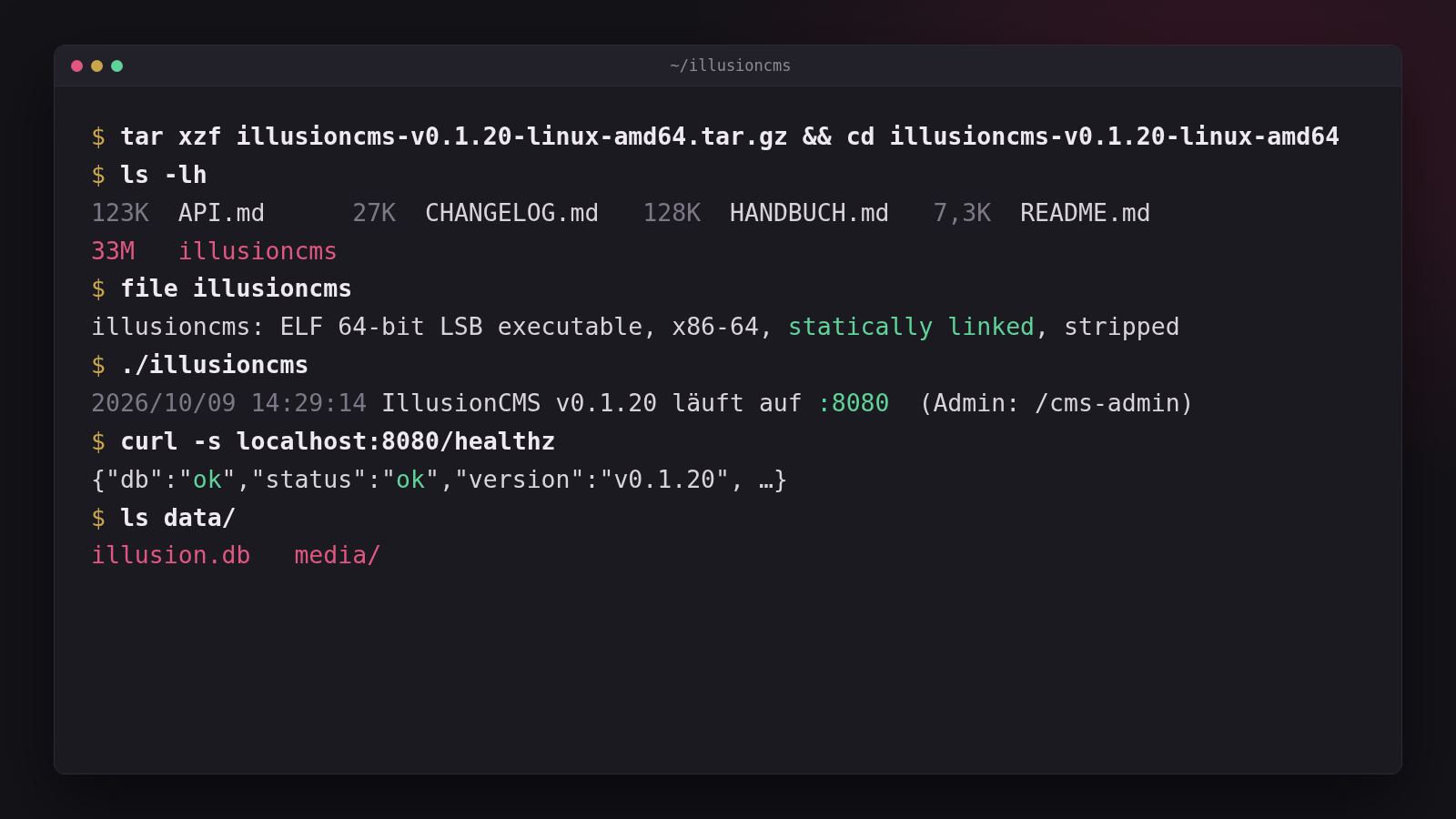This screenshot has height=819, width=1456.
Task: Click the './illusioncms' command
Action: tap(214, 365)
